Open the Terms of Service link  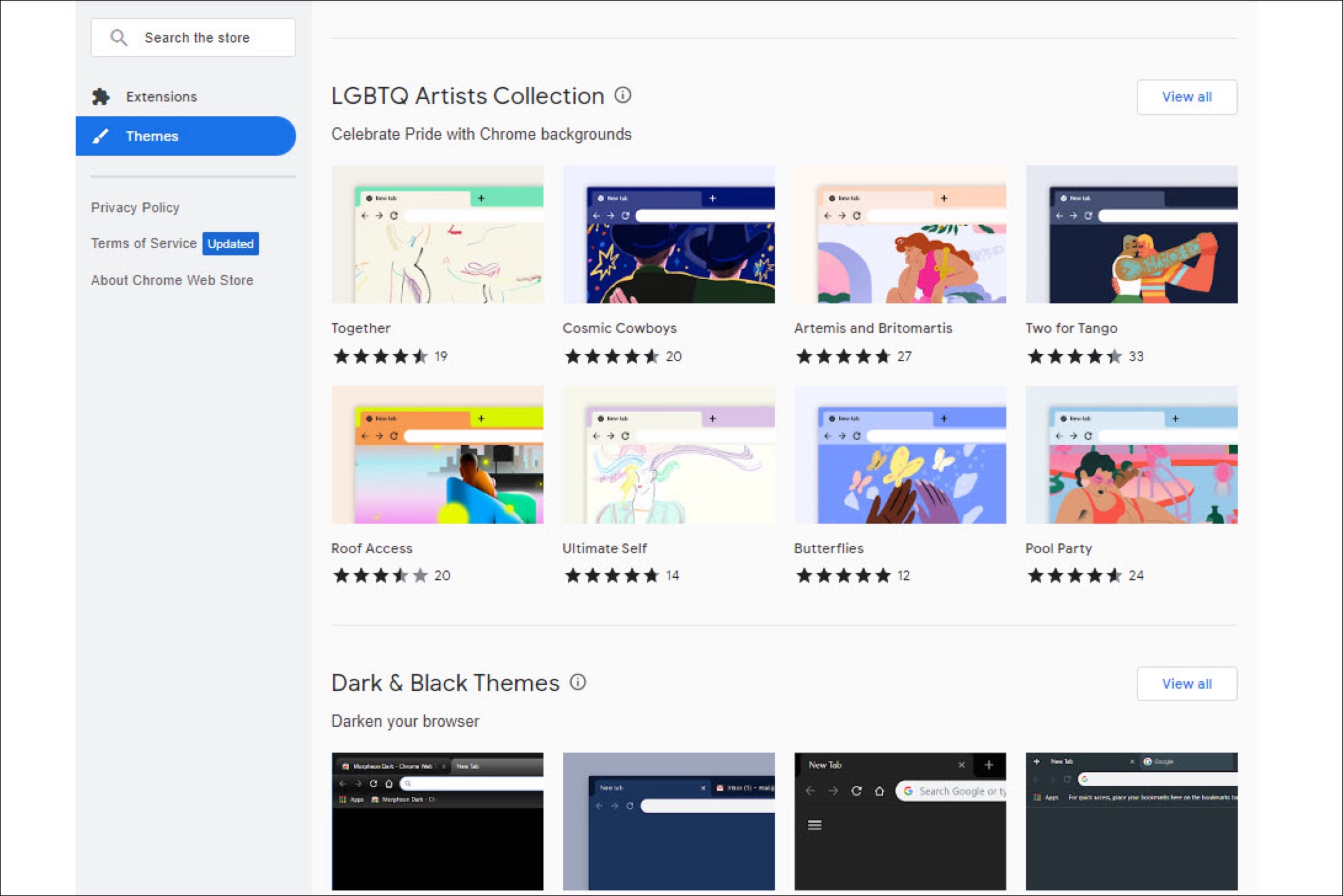[x=144, y=243]
